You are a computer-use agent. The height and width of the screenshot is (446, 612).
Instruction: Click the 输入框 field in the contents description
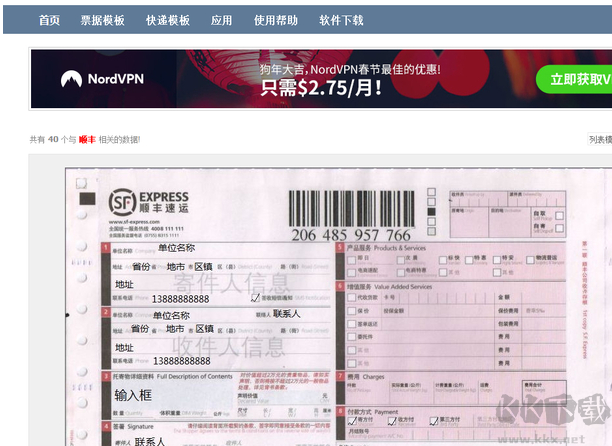click(133, 395)
